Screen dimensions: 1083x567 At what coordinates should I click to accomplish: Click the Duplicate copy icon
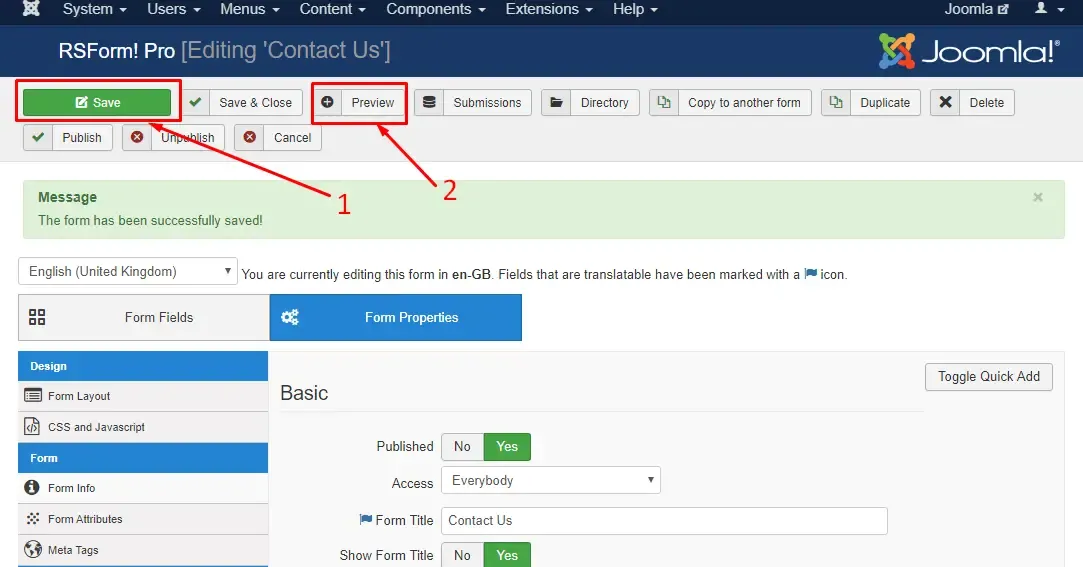point(836,102)
